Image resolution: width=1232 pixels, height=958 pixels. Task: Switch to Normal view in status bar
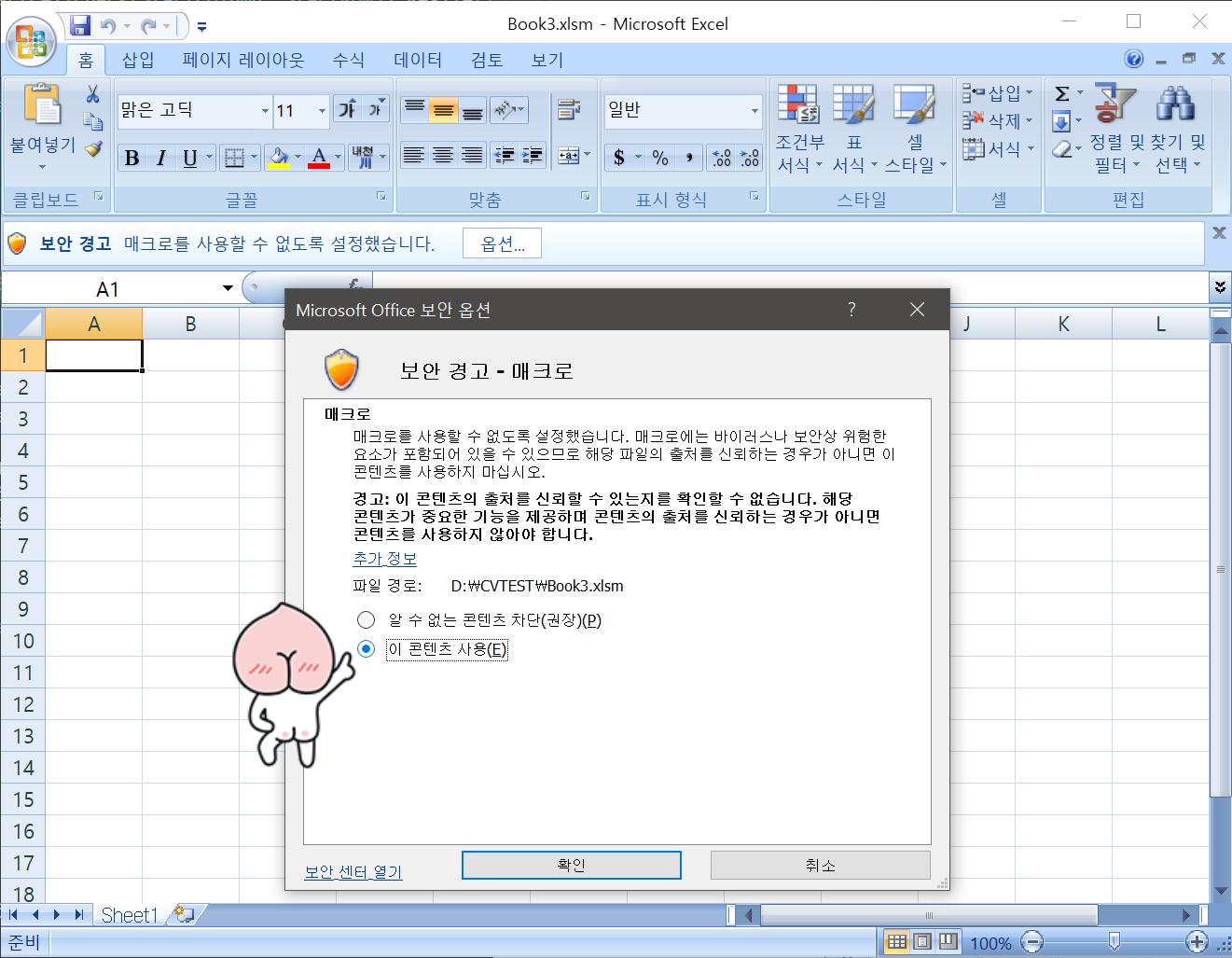point(896,942)
